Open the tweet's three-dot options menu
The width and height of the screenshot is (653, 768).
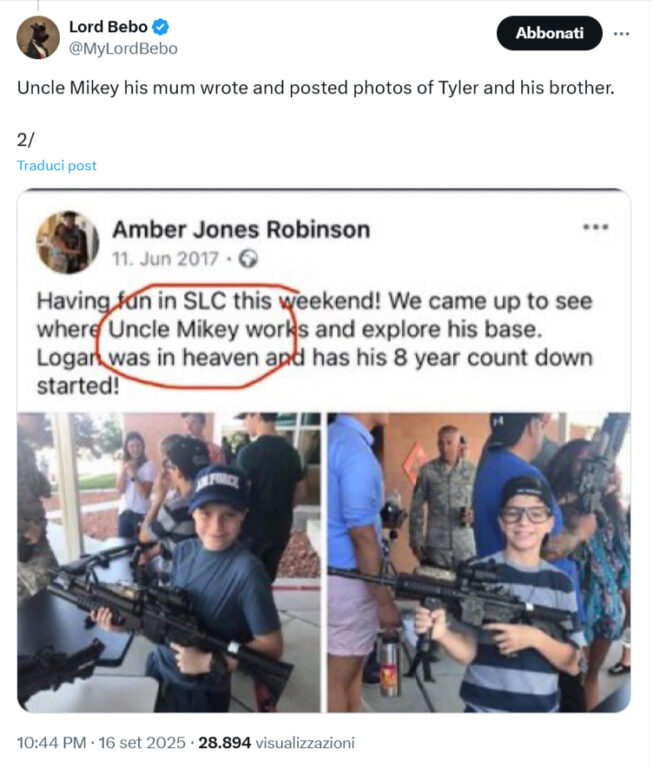pos(621,33)
